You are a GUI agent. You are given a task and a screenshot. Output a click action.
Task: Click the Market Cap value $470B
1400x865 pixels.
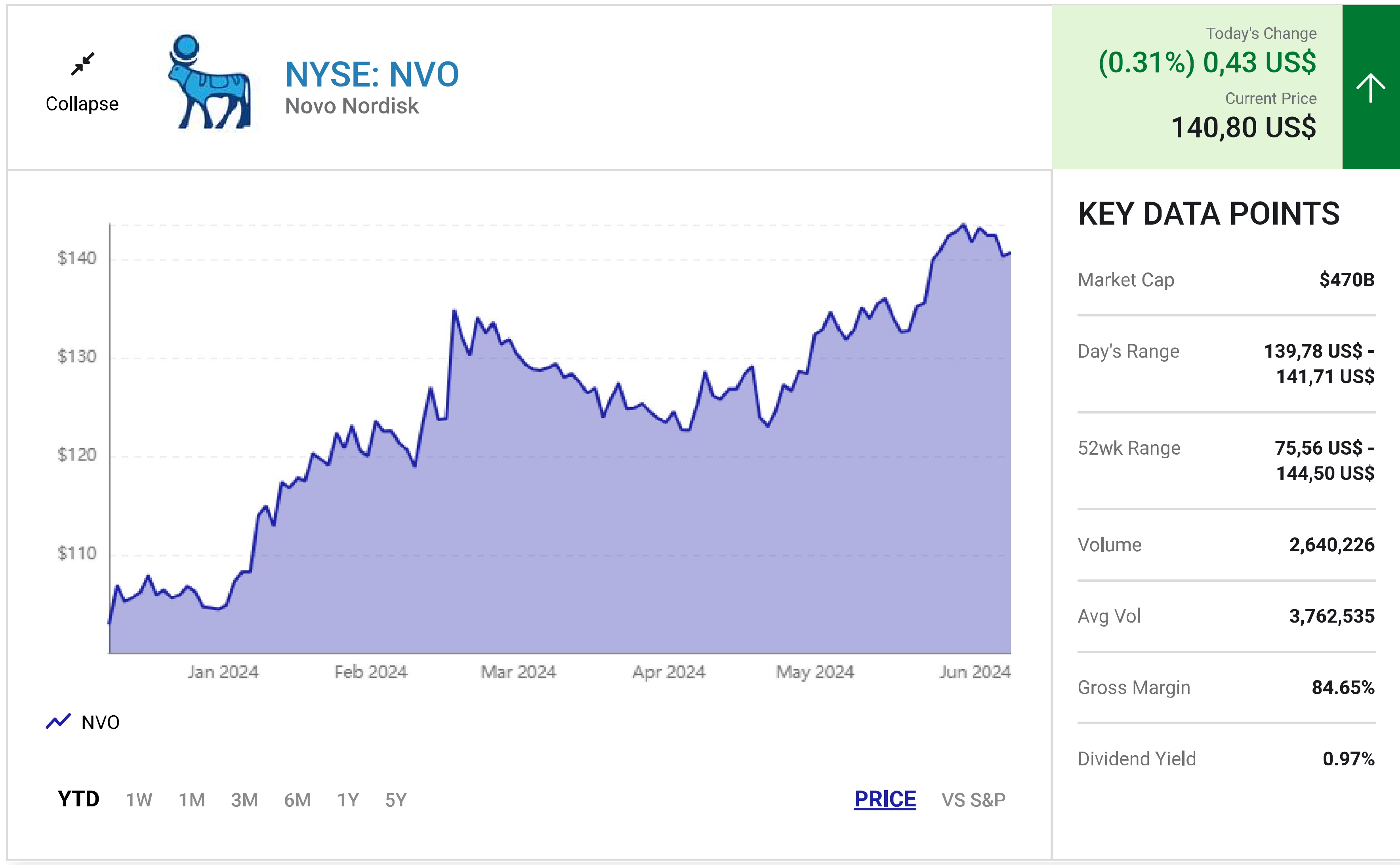[1347, 280]
